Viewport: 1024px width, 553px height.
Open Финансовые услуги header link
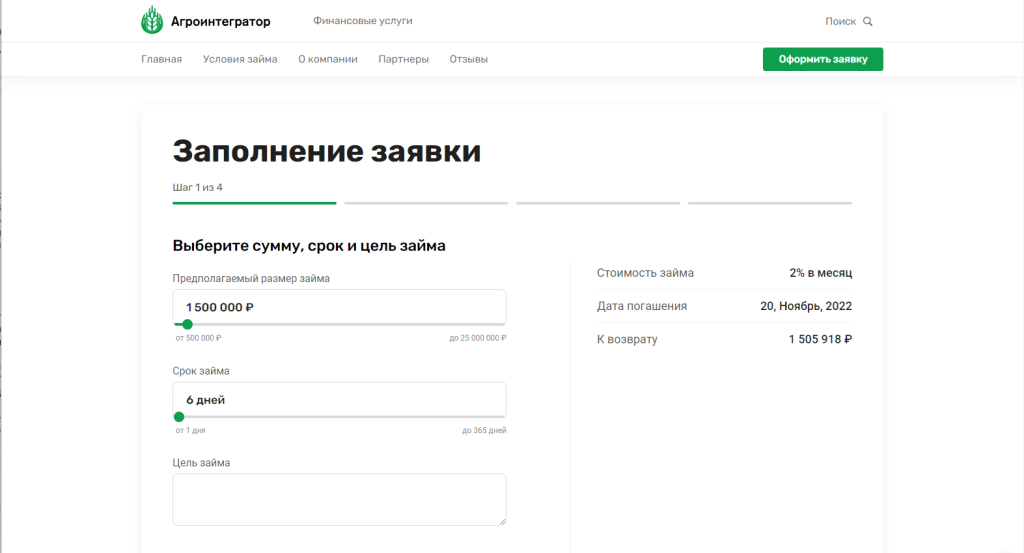(x=362, y=21)
